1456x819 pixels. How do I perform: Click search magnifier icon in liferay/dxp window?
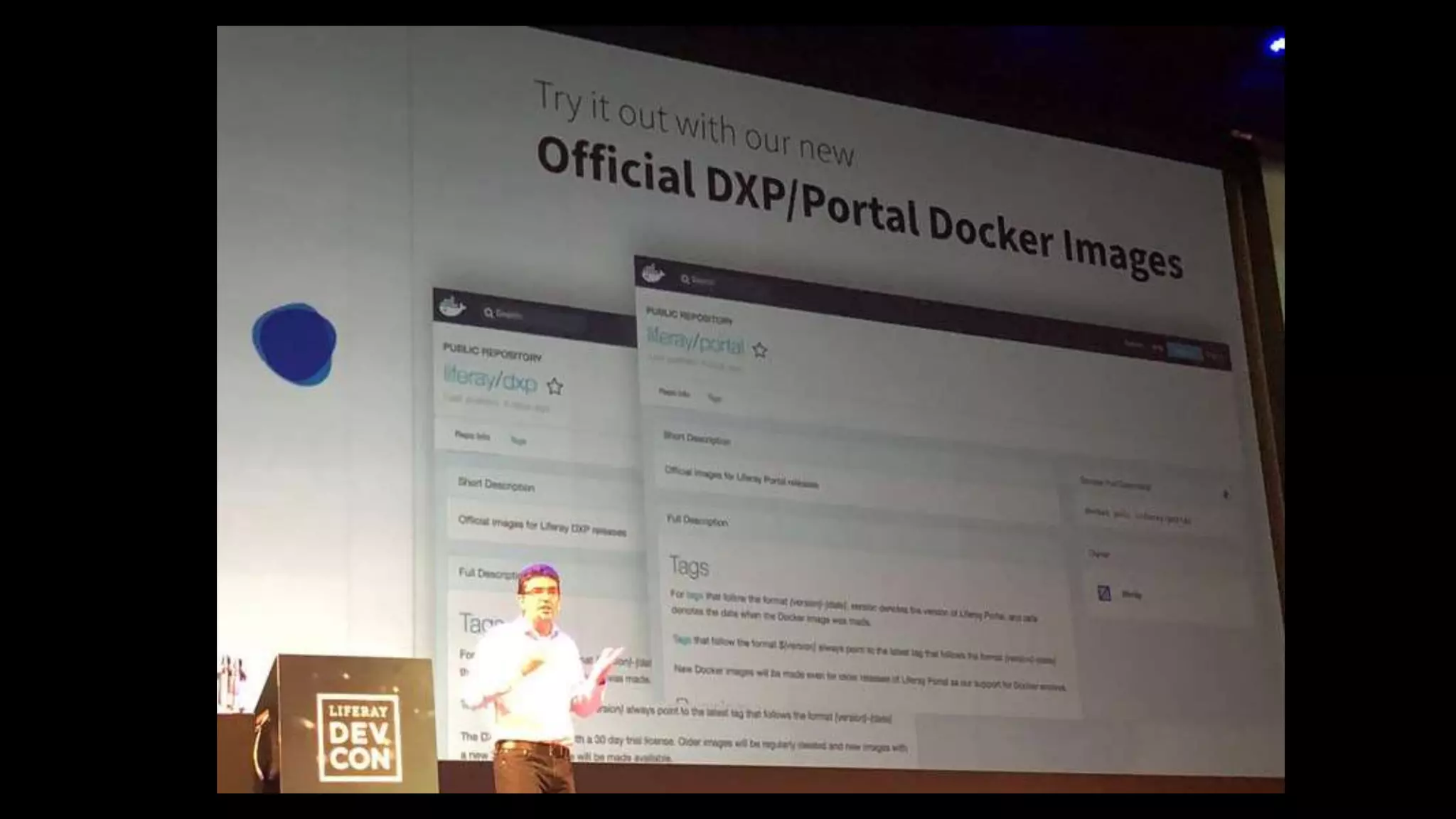point(488,313)
